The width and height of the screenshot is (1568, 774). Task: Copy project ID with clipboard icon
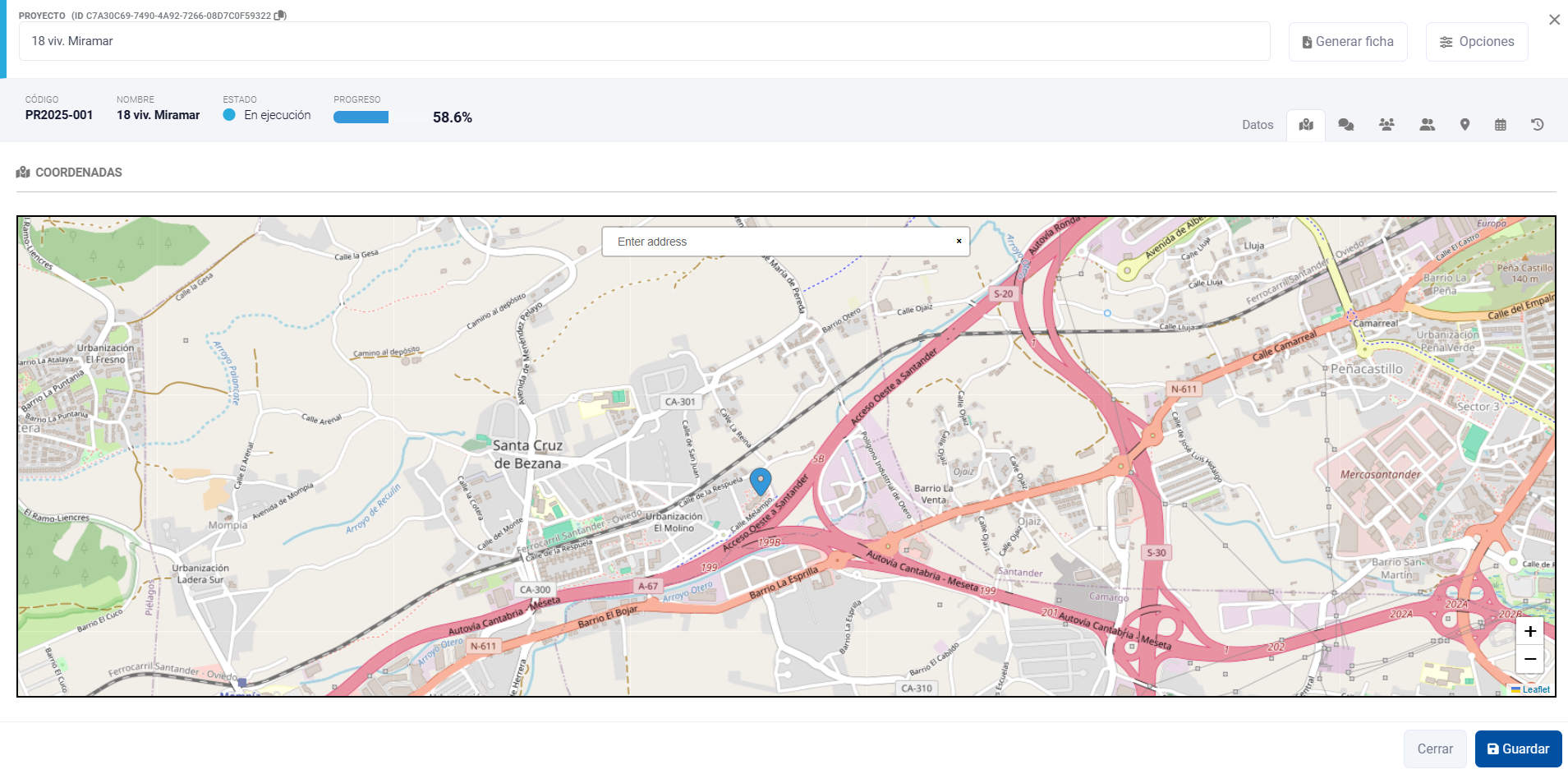280,16
